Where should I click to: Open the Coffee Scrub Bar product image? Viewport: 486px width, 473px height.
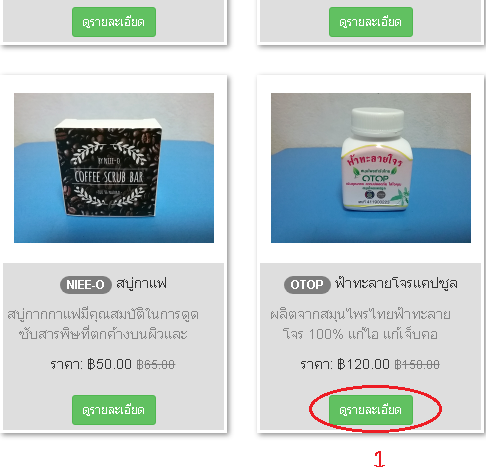point(114,168)
